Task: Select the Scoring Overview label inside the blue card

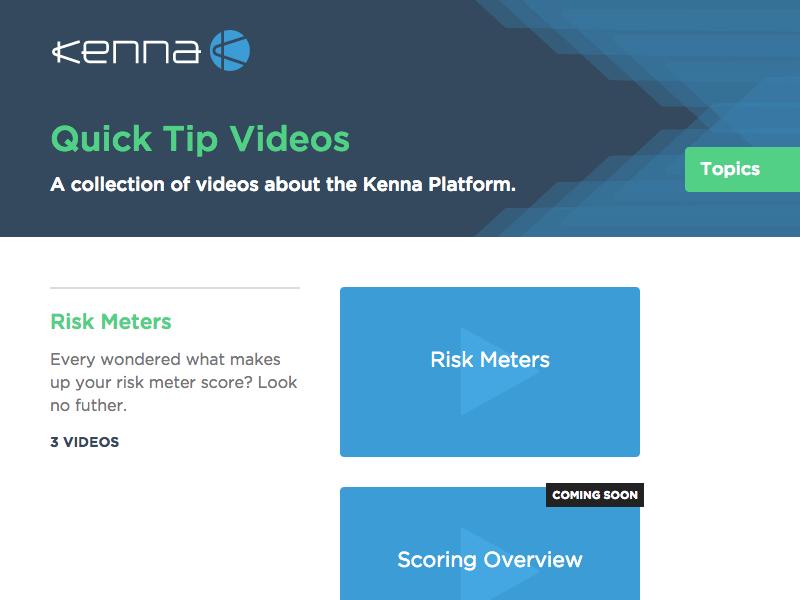Action: click(489, 560)
